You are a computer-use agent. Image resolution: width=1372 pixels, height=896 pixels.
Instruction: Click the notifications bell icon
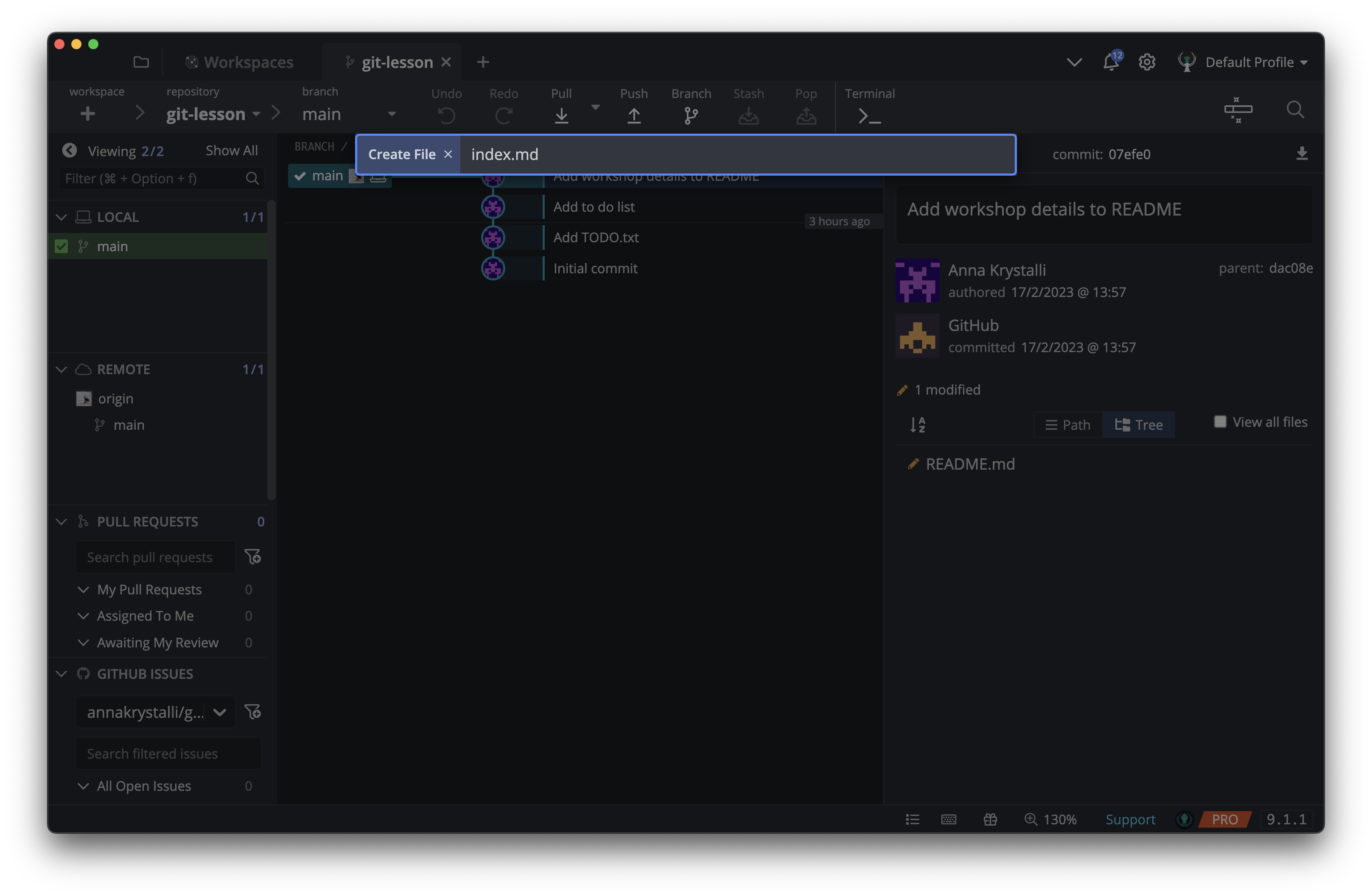coord(1111,62)
